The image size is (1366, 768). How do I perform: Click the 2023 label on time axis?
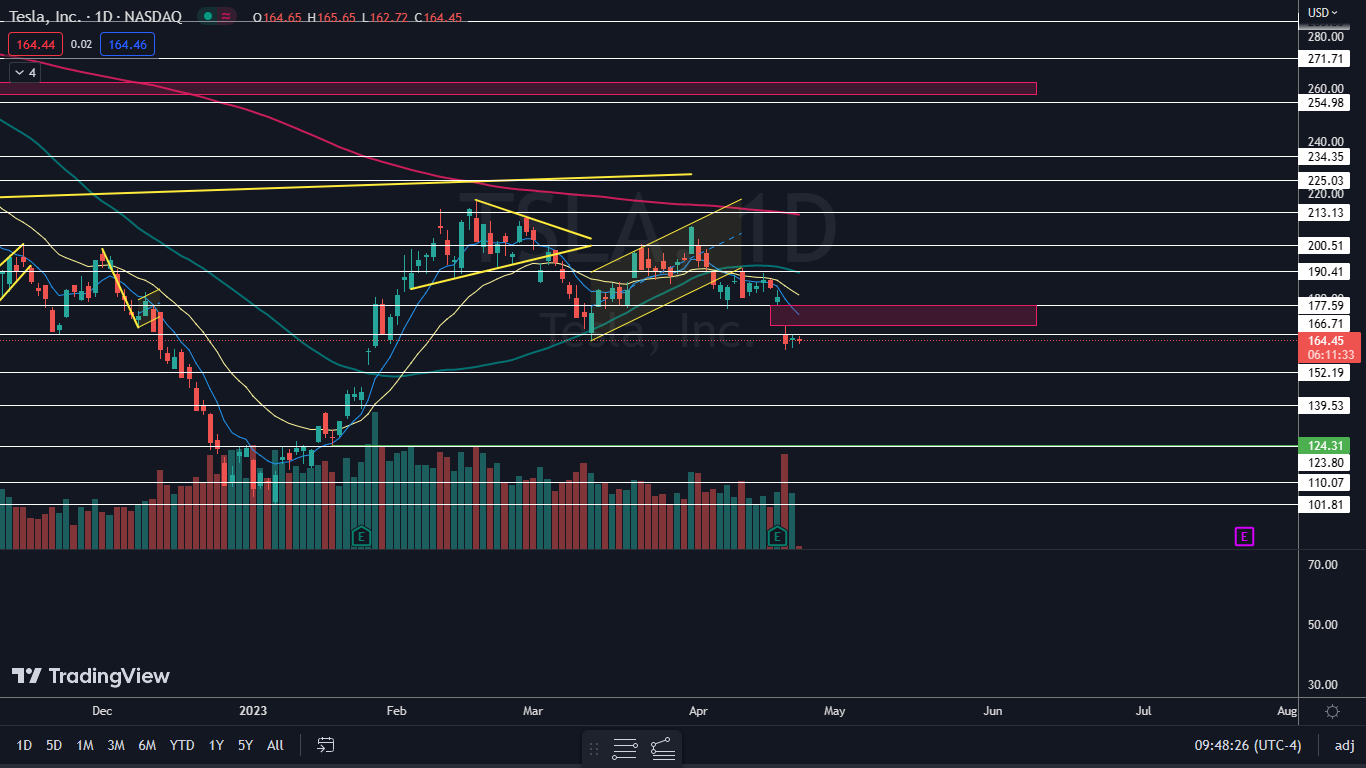253,711
